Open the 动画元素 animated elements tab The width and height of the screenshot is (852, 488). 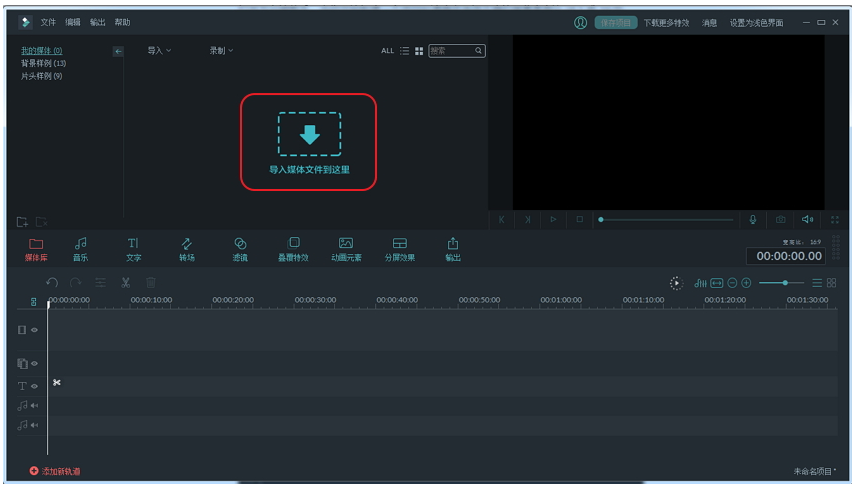(x=346, y=249)
